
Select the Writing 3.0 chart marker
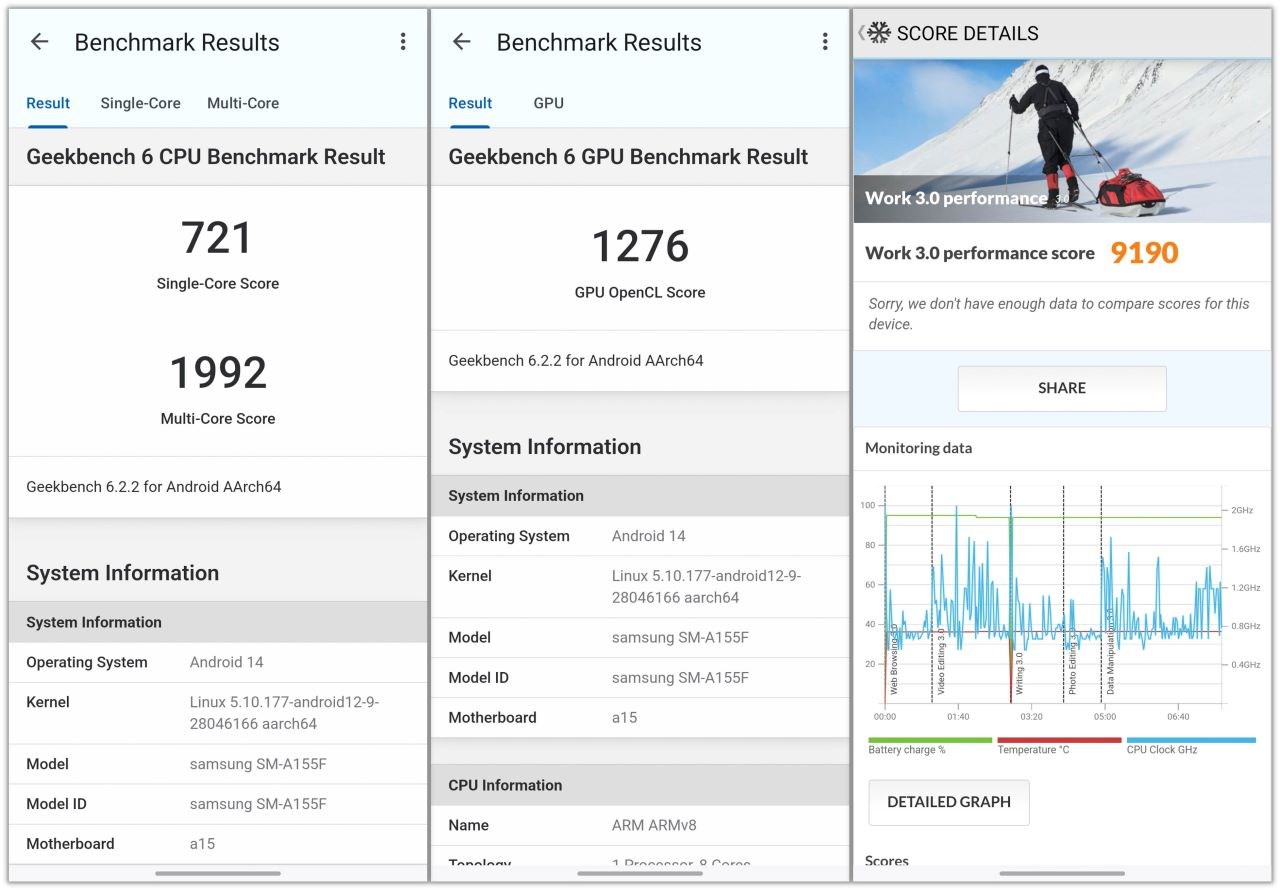coord(1020,673)
